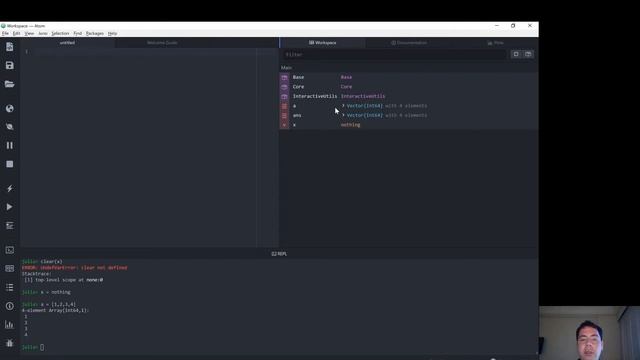
Task: Open the Find menu
Action: (78, 33)
